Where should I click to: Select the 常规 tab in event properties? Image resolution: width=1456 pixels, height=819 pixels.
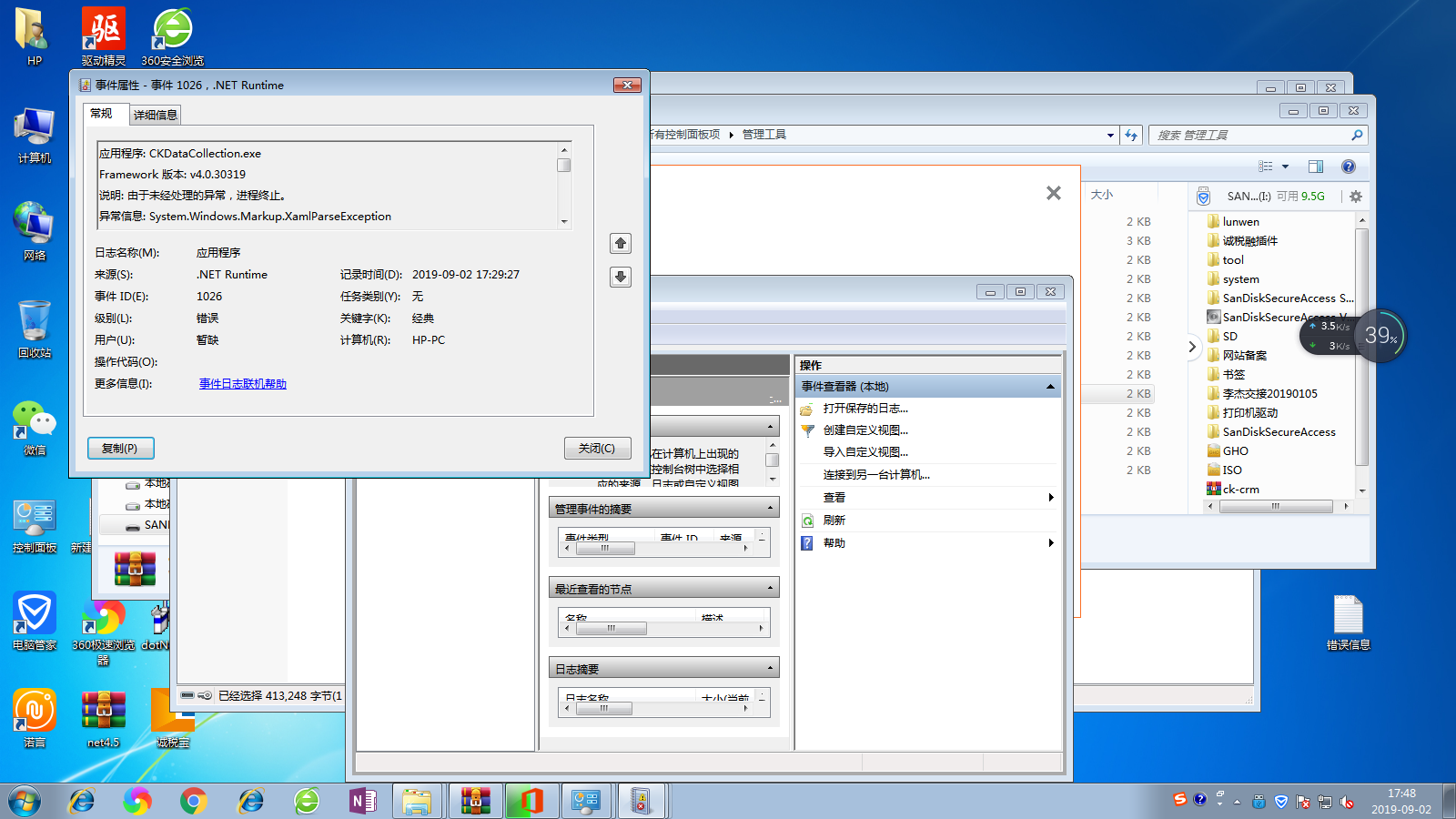tap(102, 114)
